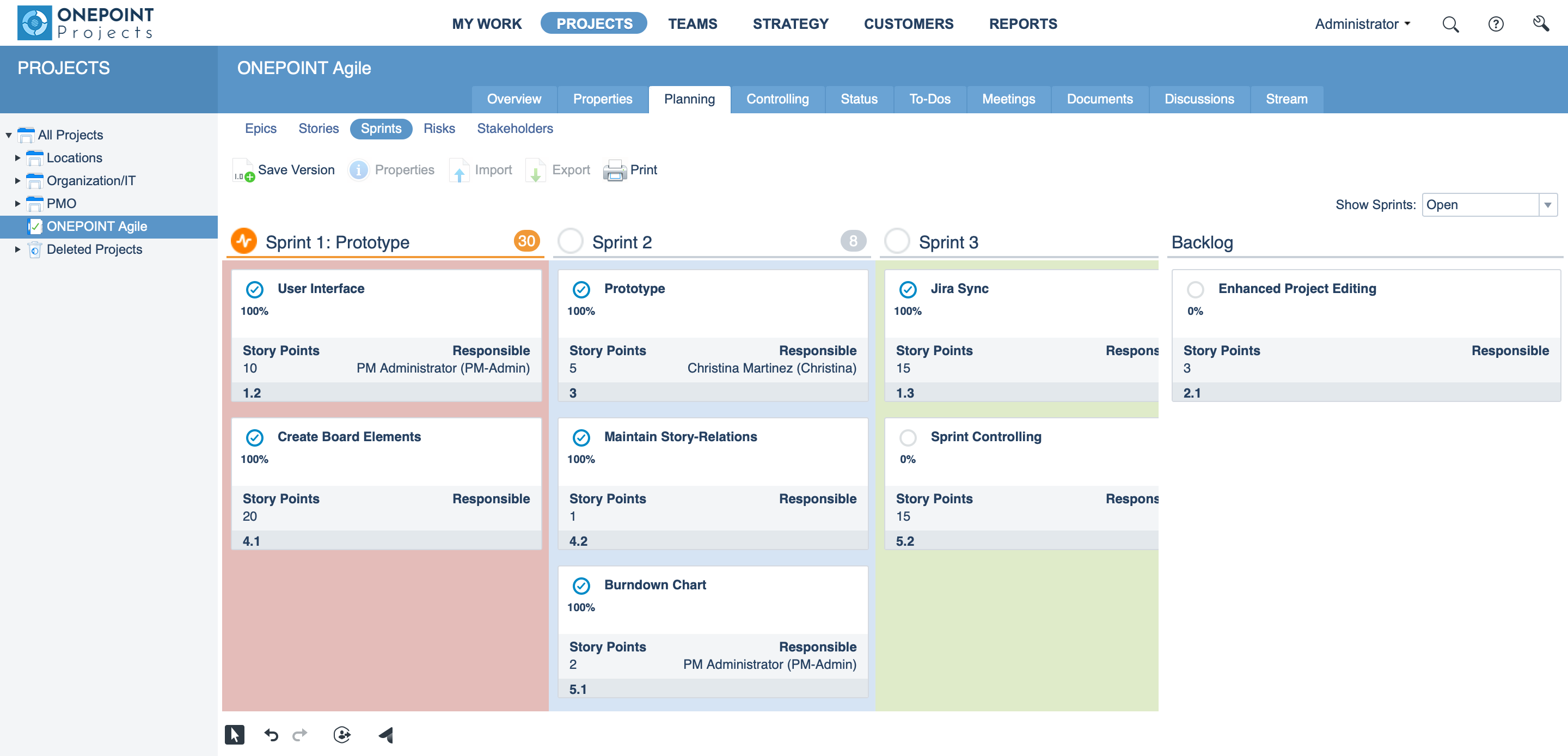
Task: Open the Print function via printer icon
Action: 615,170
